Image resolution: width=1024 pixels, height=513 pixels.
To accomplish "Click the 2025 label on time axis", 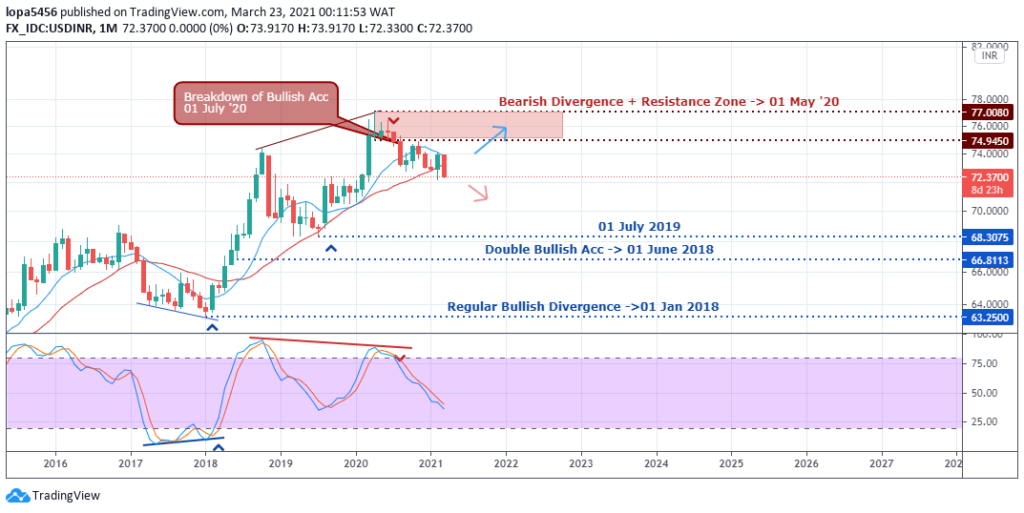I will [x=731, y=463].
